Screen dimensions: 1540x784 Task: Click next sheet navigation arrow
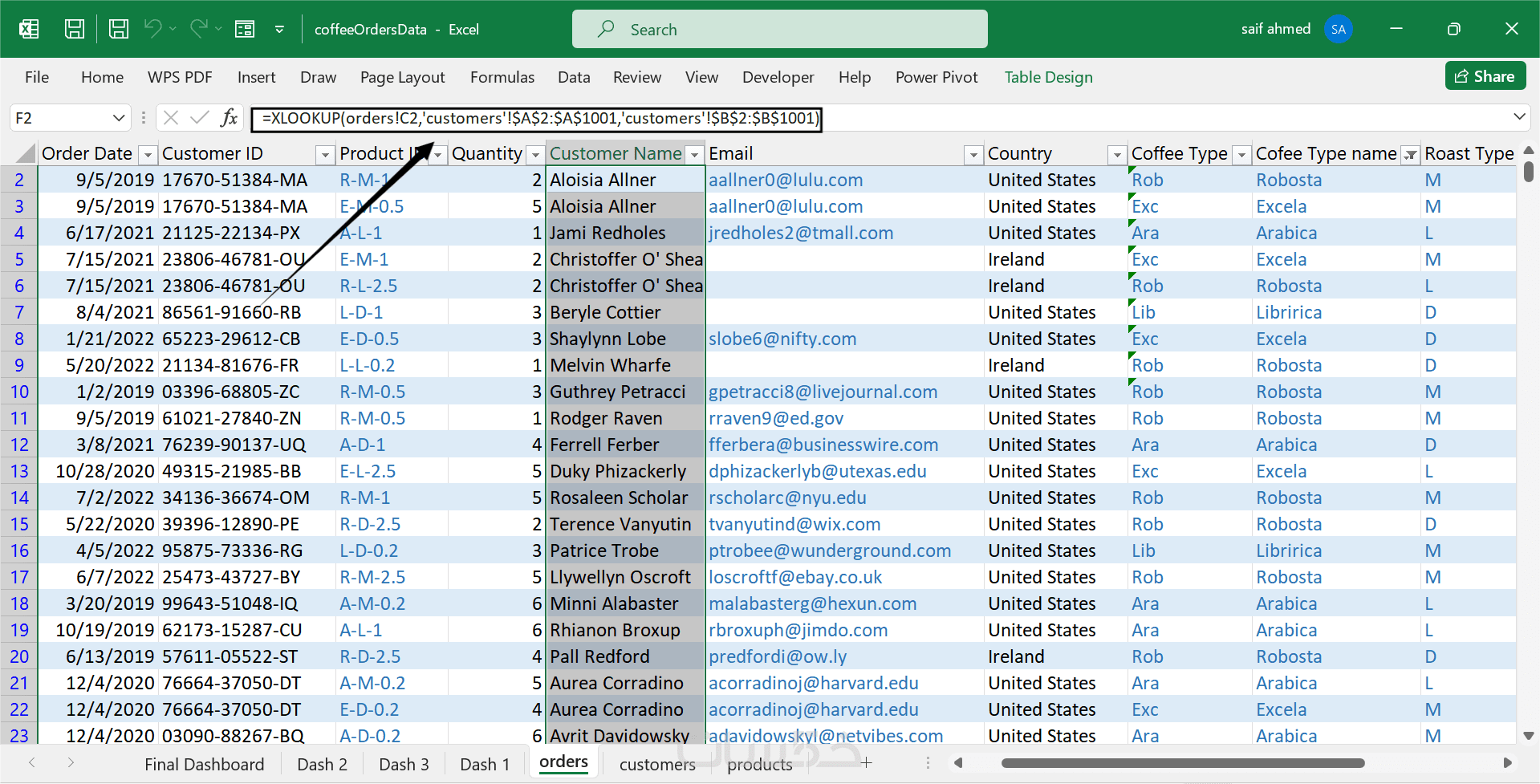[x=71, y=762]
